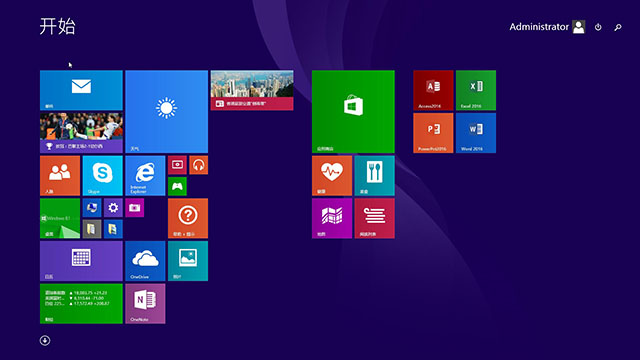This screenshot has height=360, width=640.
Task: Open the People tile
Action: pos(60,176)
